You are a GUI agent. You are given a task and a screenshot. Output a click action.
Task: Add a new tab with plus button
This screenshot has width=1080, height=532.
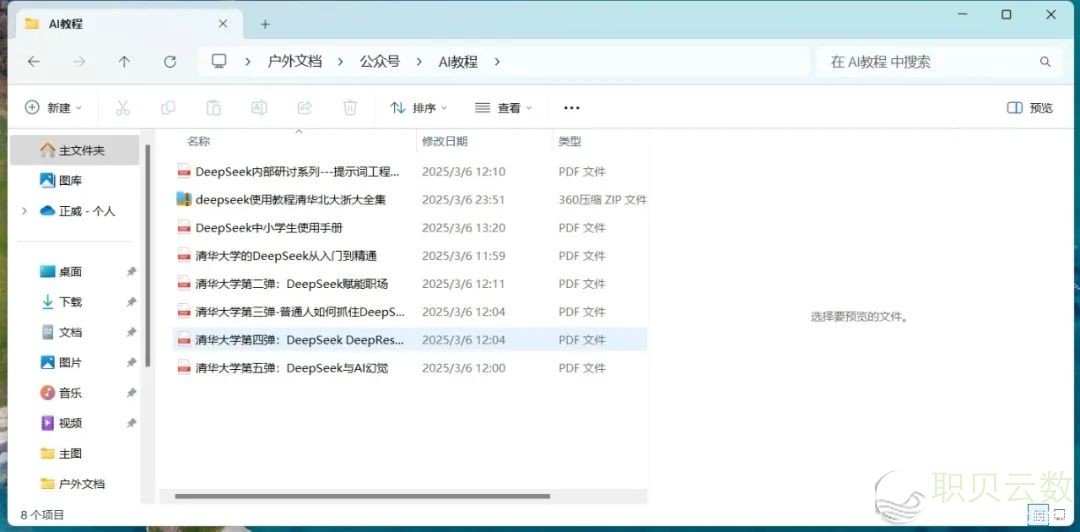click(265, 24)
